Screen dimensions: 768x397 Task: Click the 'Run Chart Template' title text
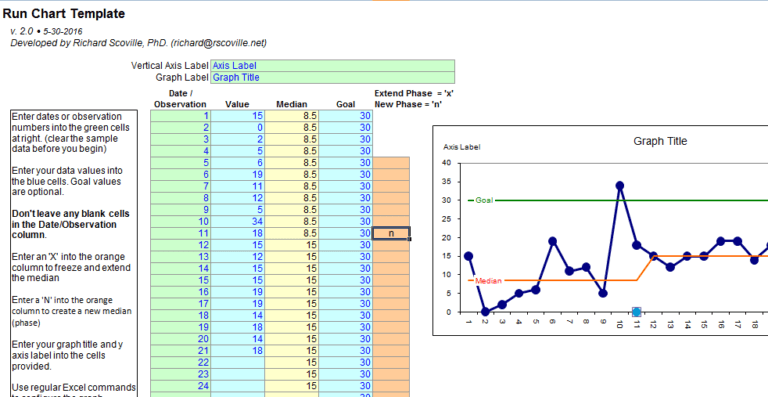tap(64, 14)
